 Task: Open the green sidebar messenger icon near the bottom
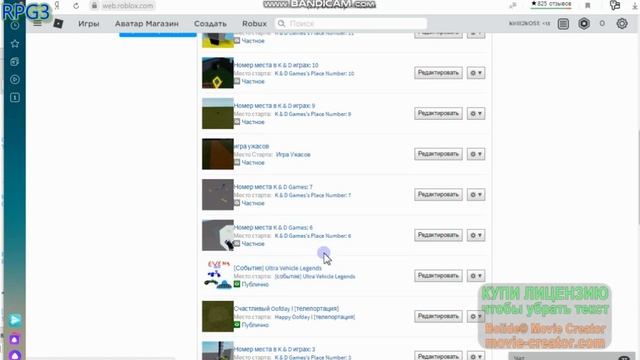pyautogui.click(x=15, y=320)
